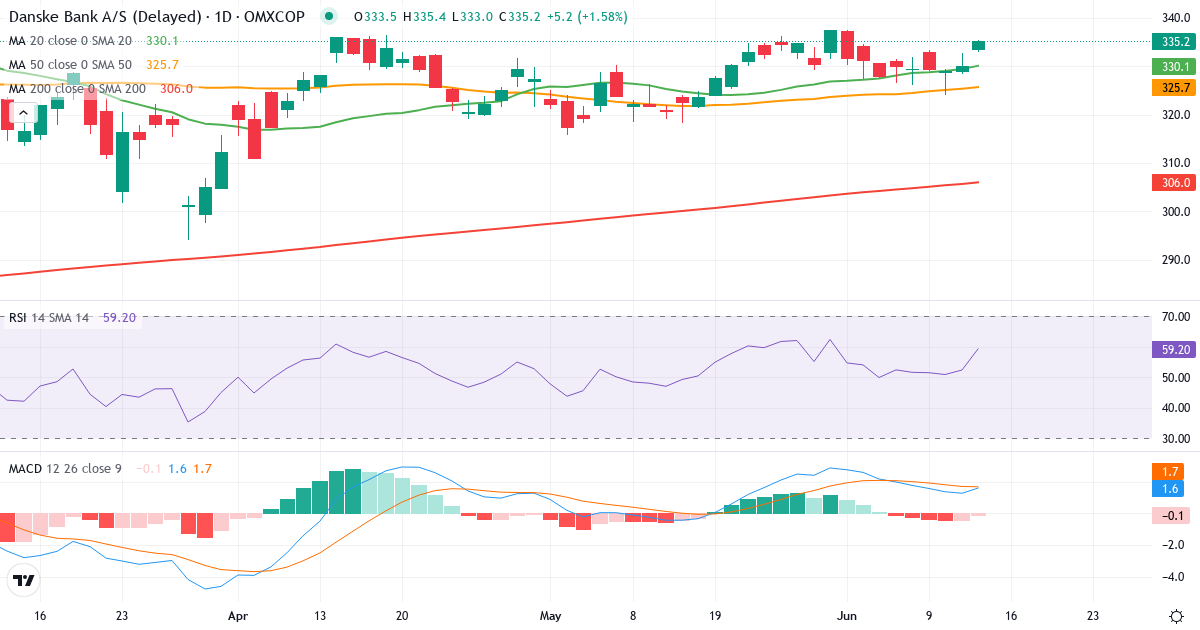Click the 340.0 label on the price axis
1200x630 pixels.
pos(1175,17)
